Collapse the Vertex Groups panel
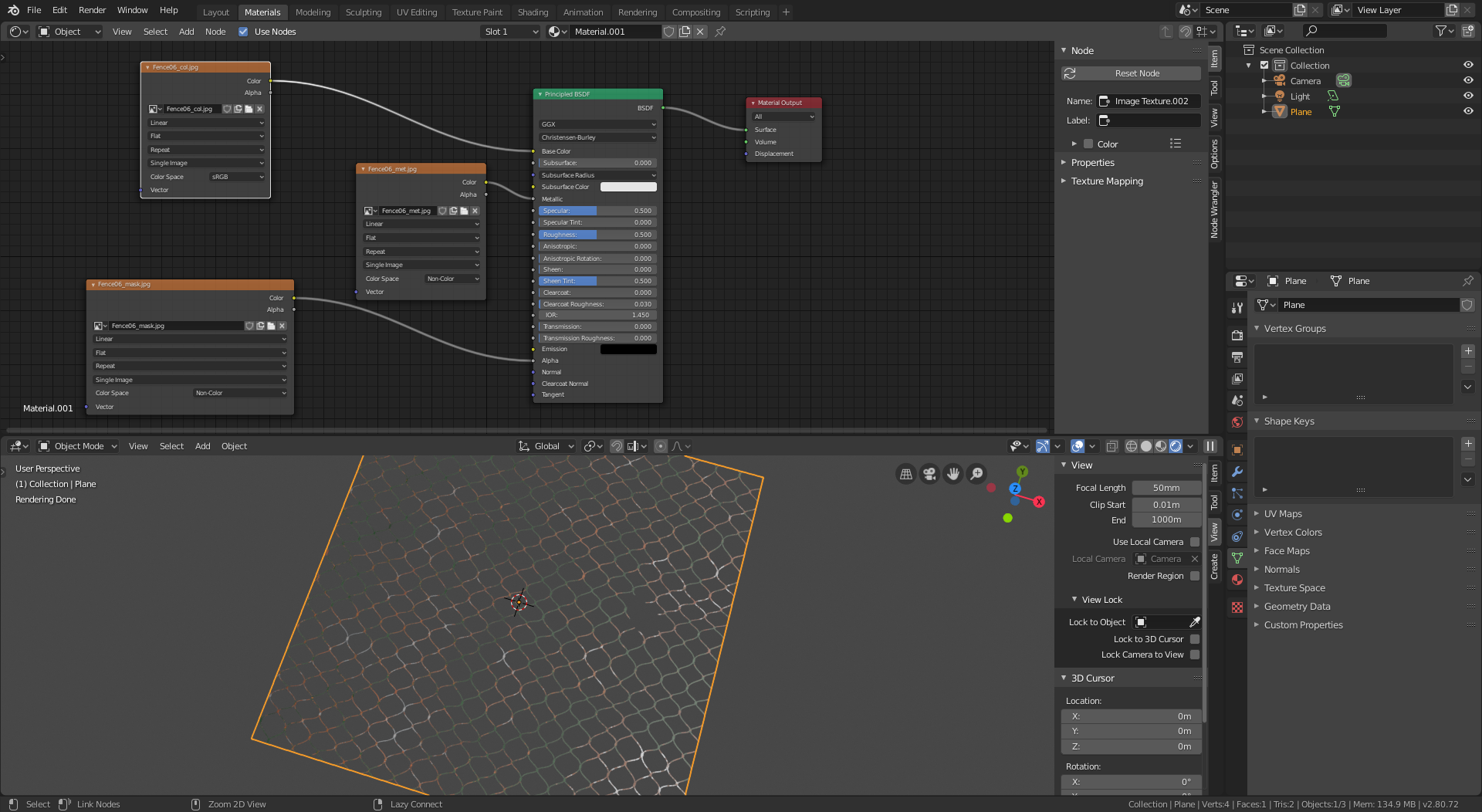 (x=1294, y=329)
